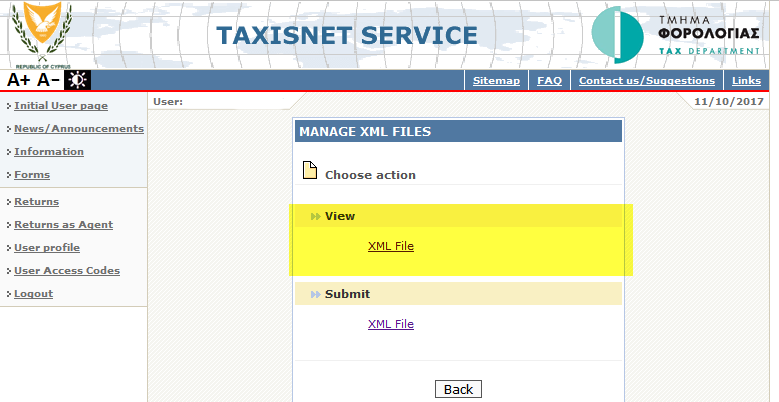Viewport: 779px width, 402px height.
Task: Go to Contact us/Suggestions
Action: click(x=647, y=81)
